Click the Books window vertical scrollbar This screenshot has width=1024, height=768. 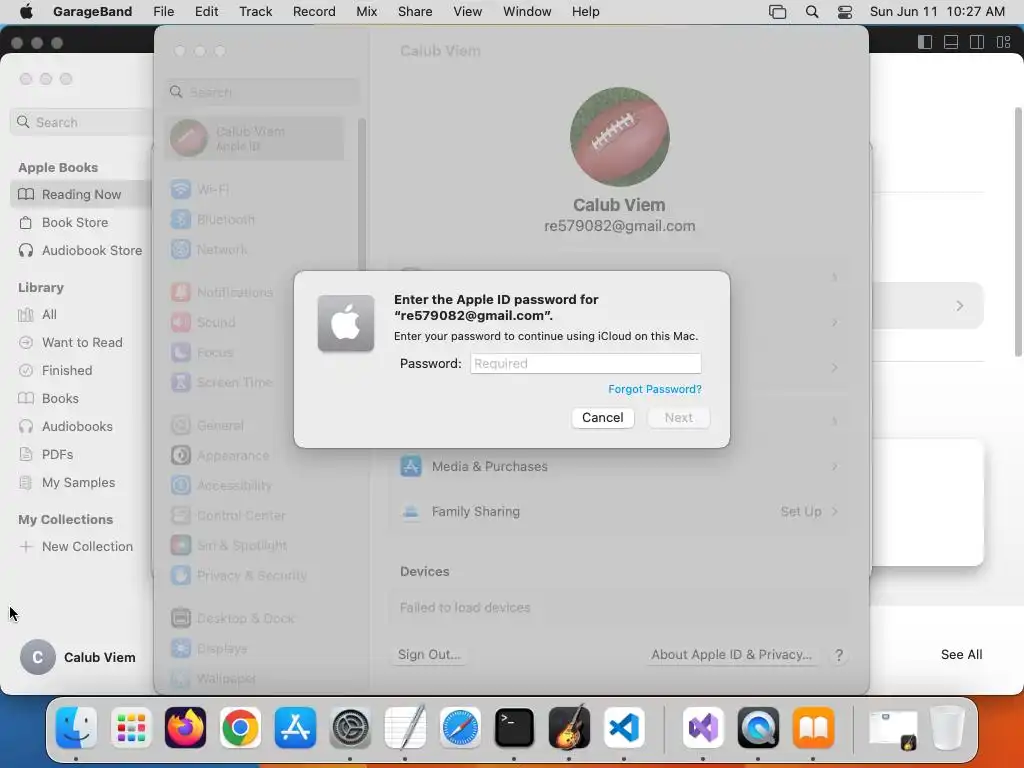(1017, 232)
